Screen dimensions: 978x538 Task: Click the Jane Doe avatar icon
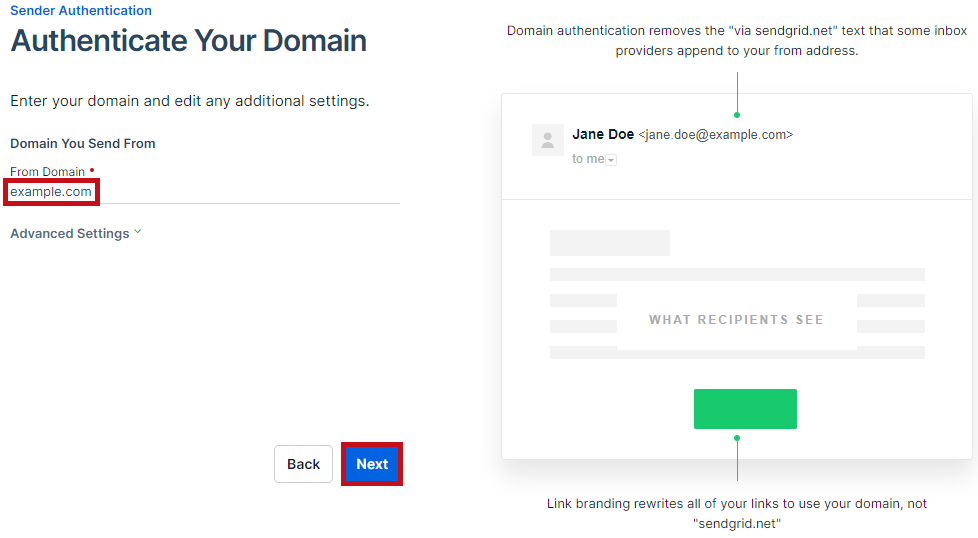pyautogui.click(x=548, y=140)
